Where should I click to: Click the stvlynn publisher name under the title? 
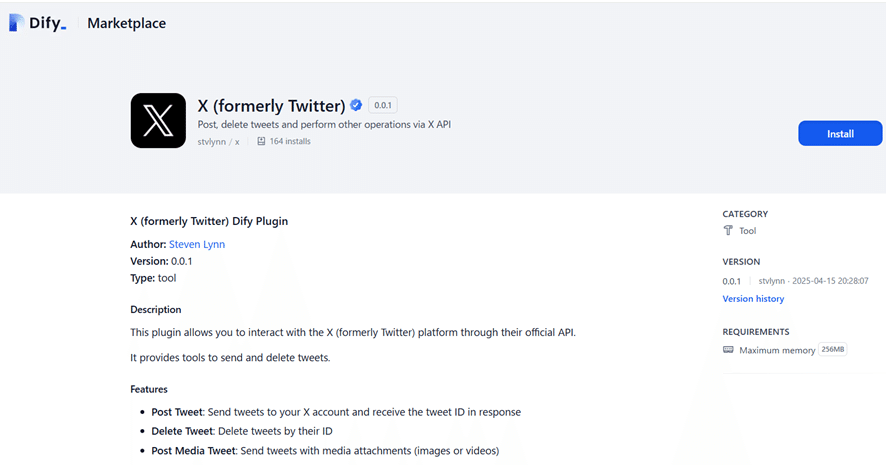(211, 142)
